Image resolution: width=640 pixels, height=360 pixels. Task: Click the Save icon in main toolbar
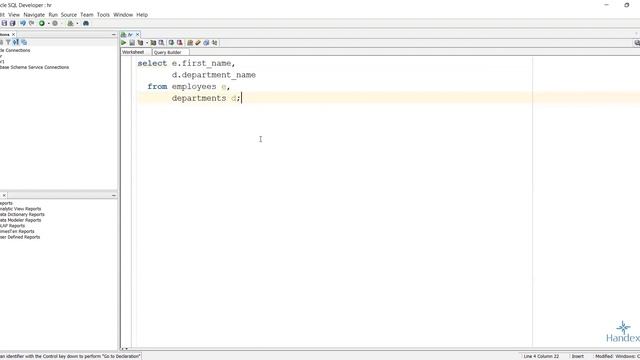pyautogui.click(x=4, y=23)
